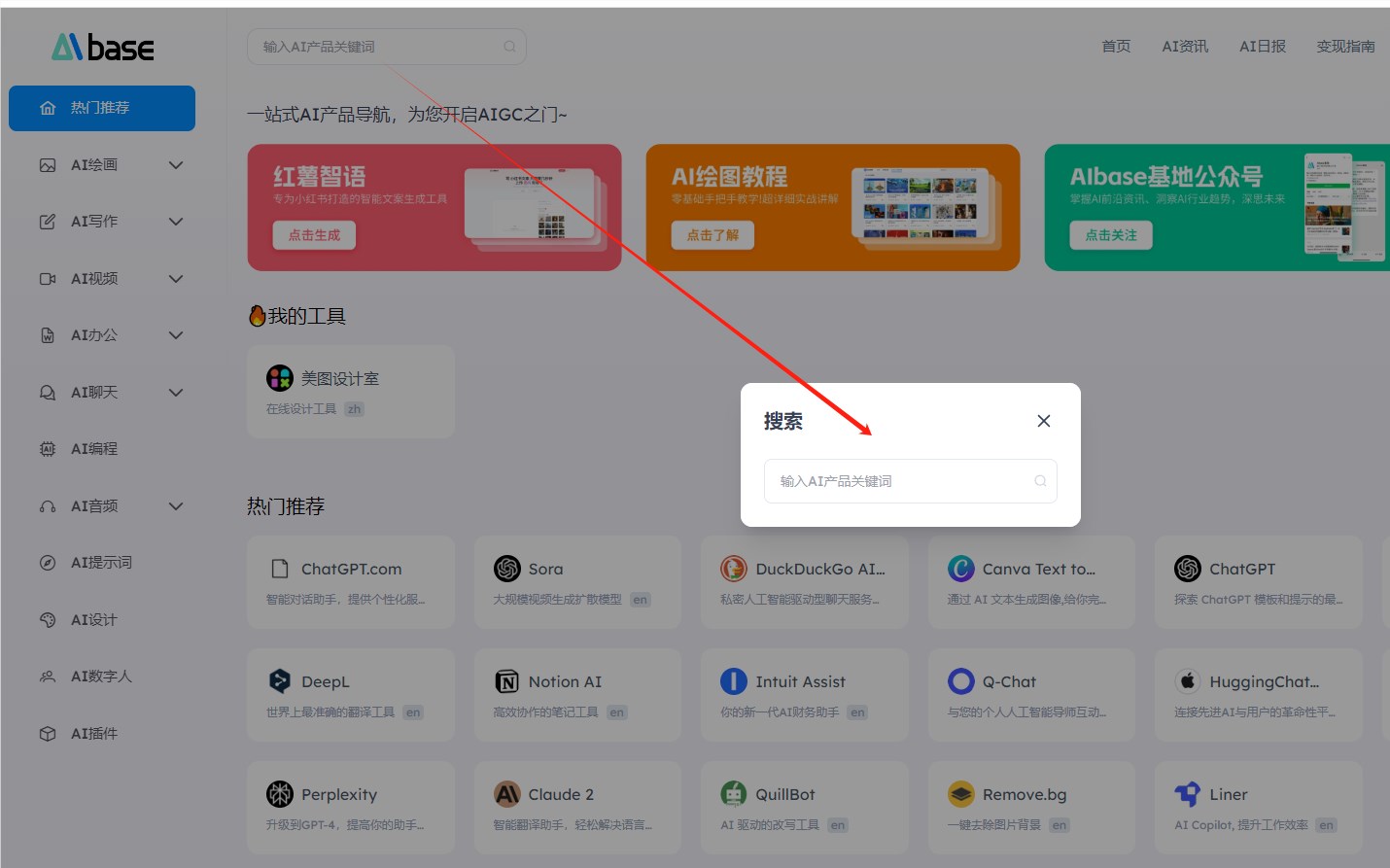Select 热门推荐 in the sidebar

click(102, 108)
